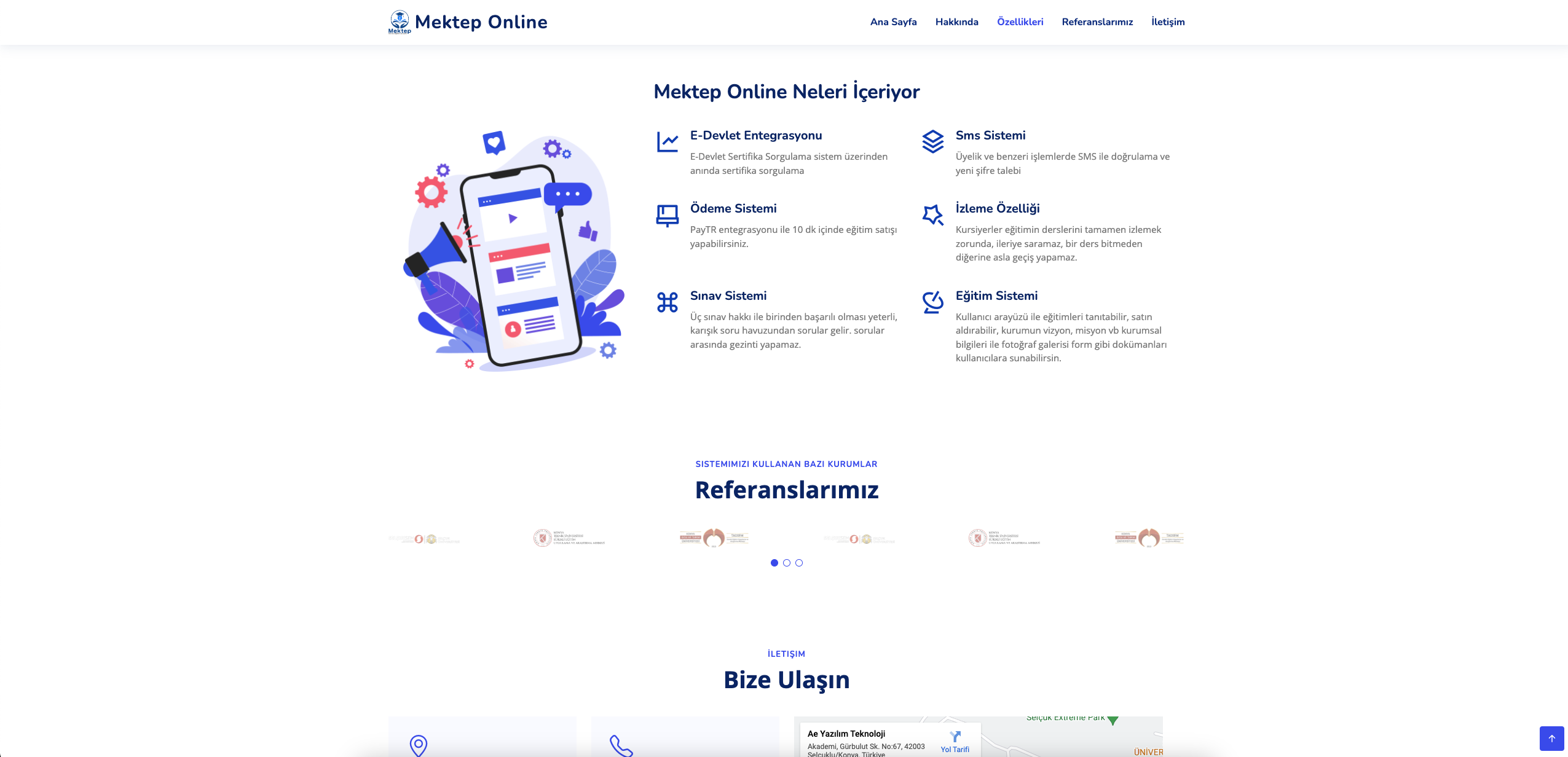Select the third carousel dot indicator
Viewport: 1568px width, 757px height.
(x=799, y=563)
